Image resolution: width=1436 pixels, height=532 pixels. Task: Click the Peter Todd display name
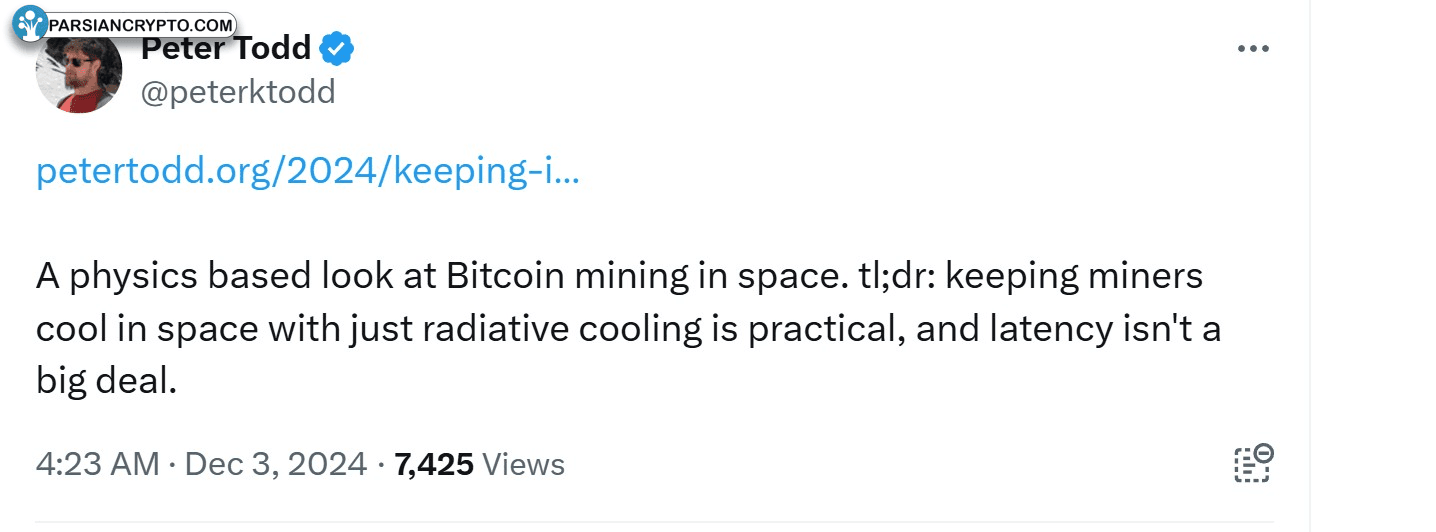click(226, 47)
